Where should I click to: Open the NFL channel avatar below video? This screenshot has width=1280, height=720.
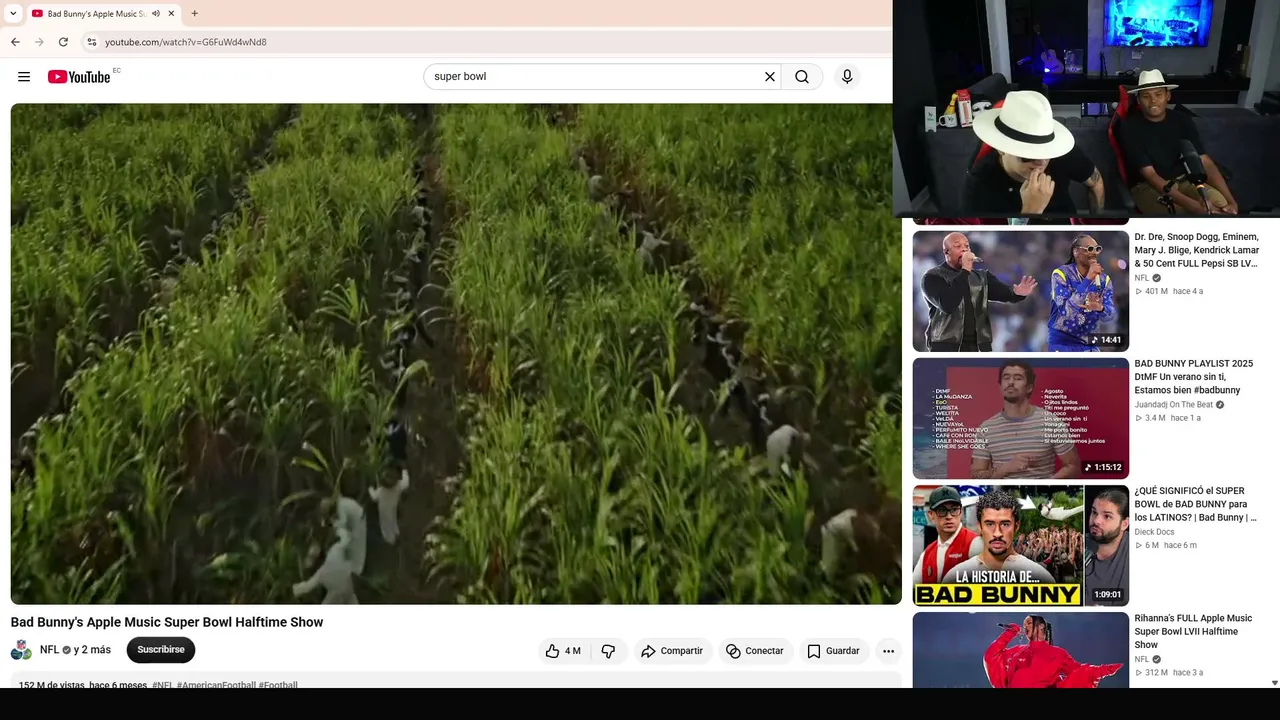21,650
